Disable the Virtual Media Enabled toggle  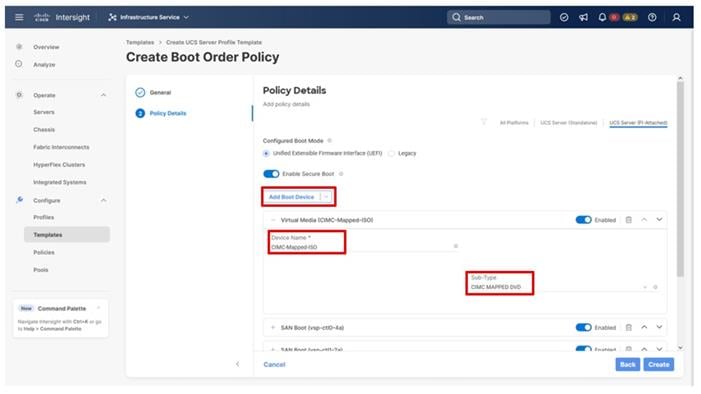pos(583,220)
